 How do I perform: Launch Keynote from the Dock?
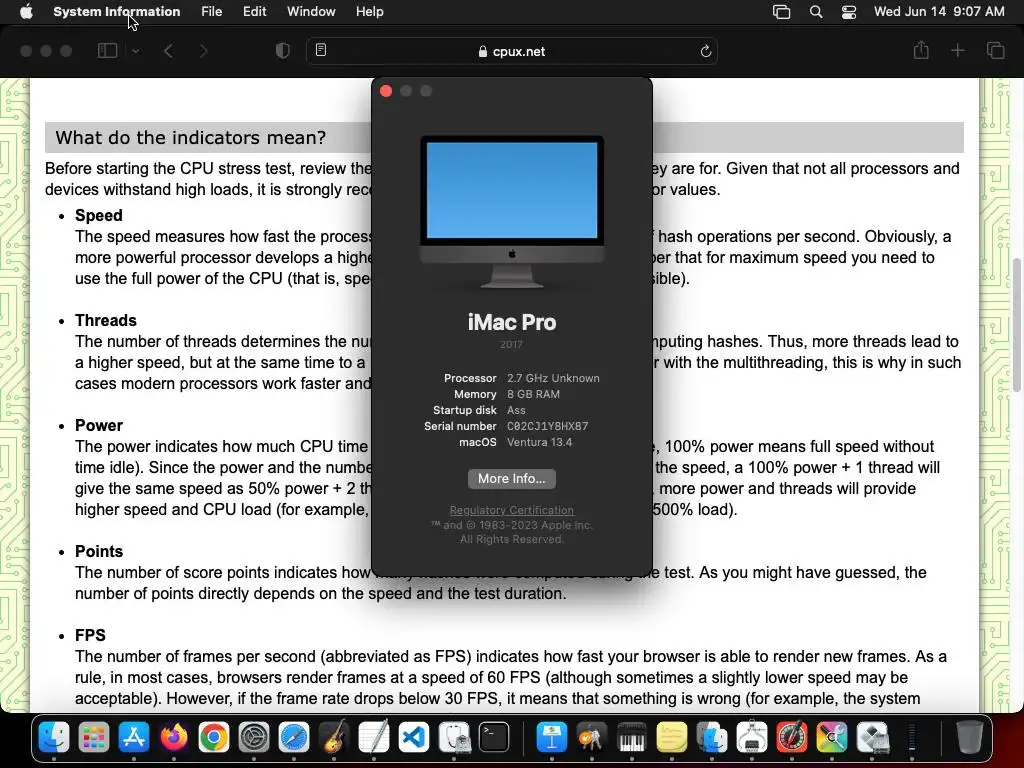point(552,738)
